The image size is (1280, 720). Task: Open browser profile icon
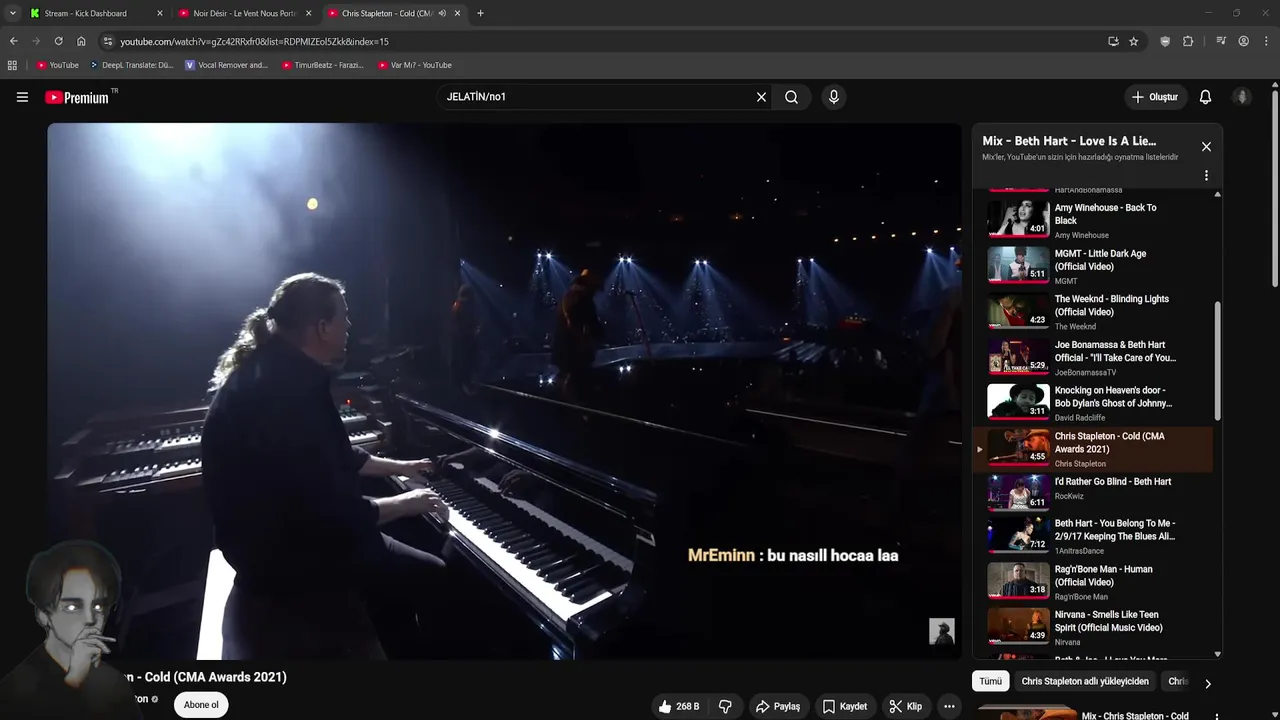click(x=1243, y=41)
